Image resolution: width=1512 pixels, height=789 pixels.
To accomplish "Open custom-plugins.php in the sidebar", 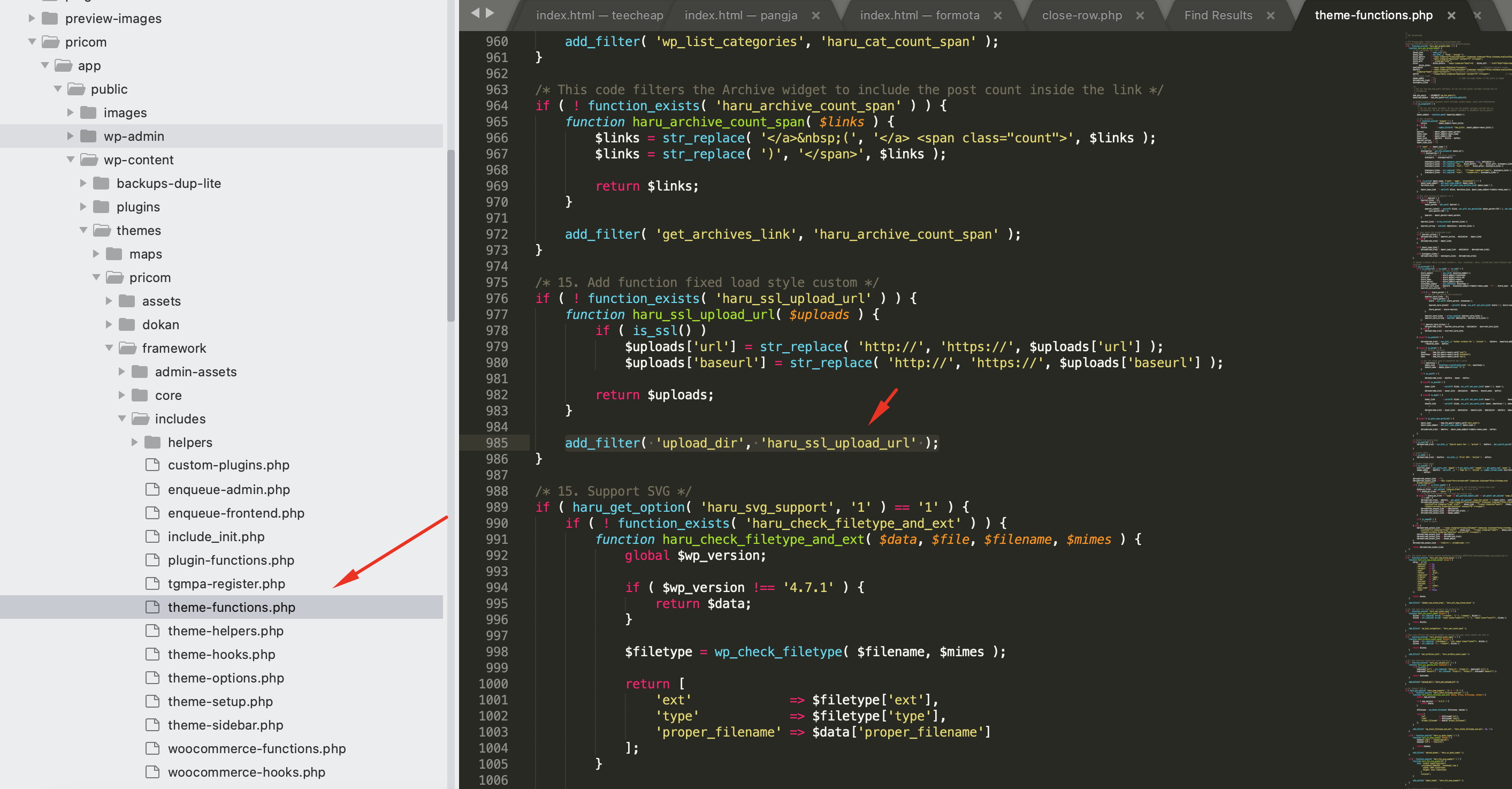I will (x=228, y=465).
